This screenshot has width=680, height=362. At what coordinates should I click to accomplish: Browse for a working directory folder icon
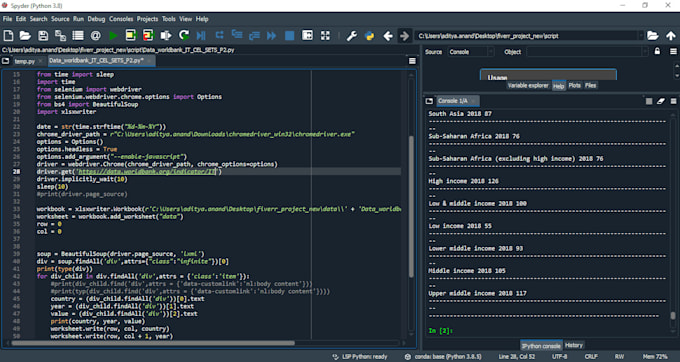[653, 36]
